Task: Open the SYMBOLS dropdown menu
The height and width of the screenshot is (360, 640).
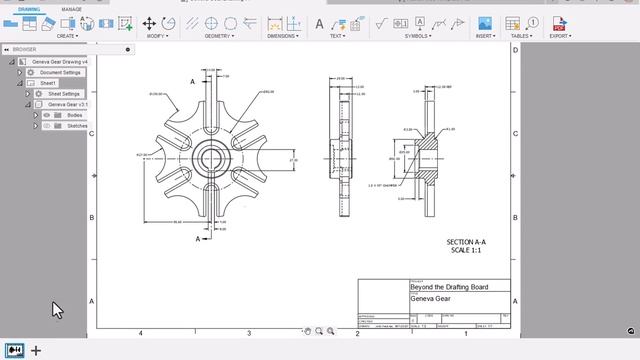Action: click(x=418, y=36)
